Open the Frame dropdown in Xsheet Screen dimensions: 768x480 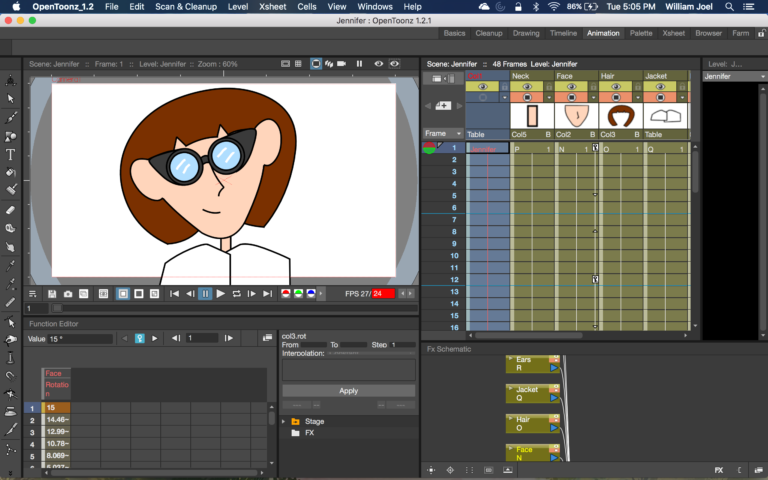pos(443,133)
